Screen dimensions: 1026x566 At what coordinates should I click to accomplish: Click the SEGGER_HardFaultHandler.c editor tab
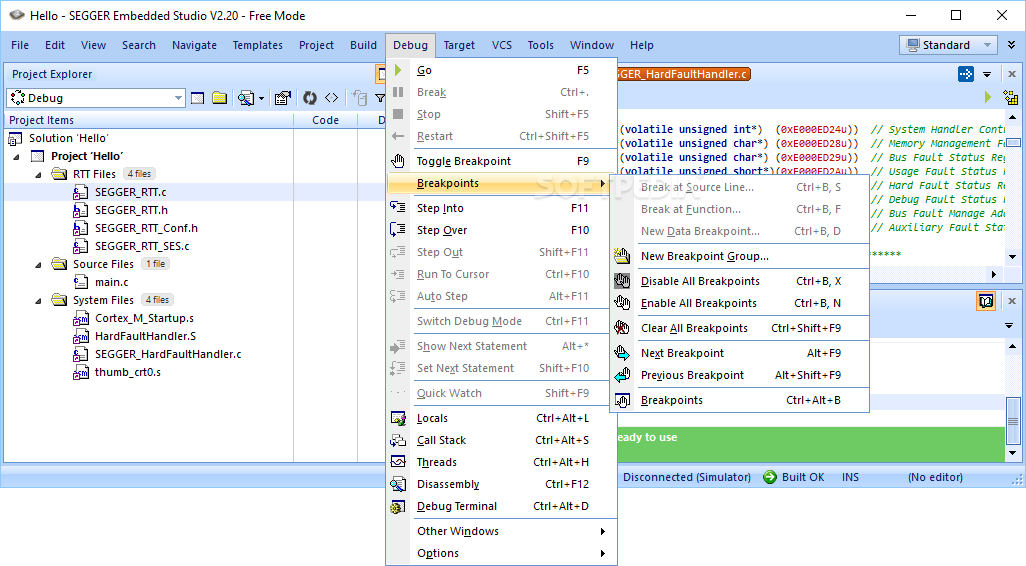(x=683, y=74)
